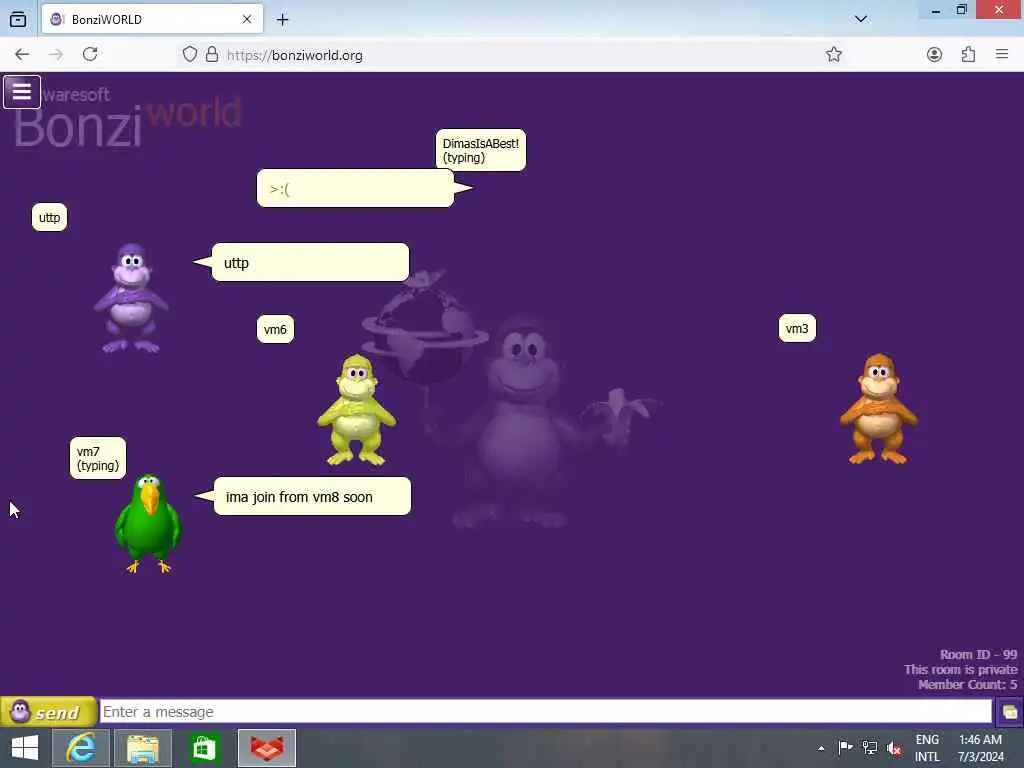
Task: Switch the ENG INTL input language
Action: point(927,748)
